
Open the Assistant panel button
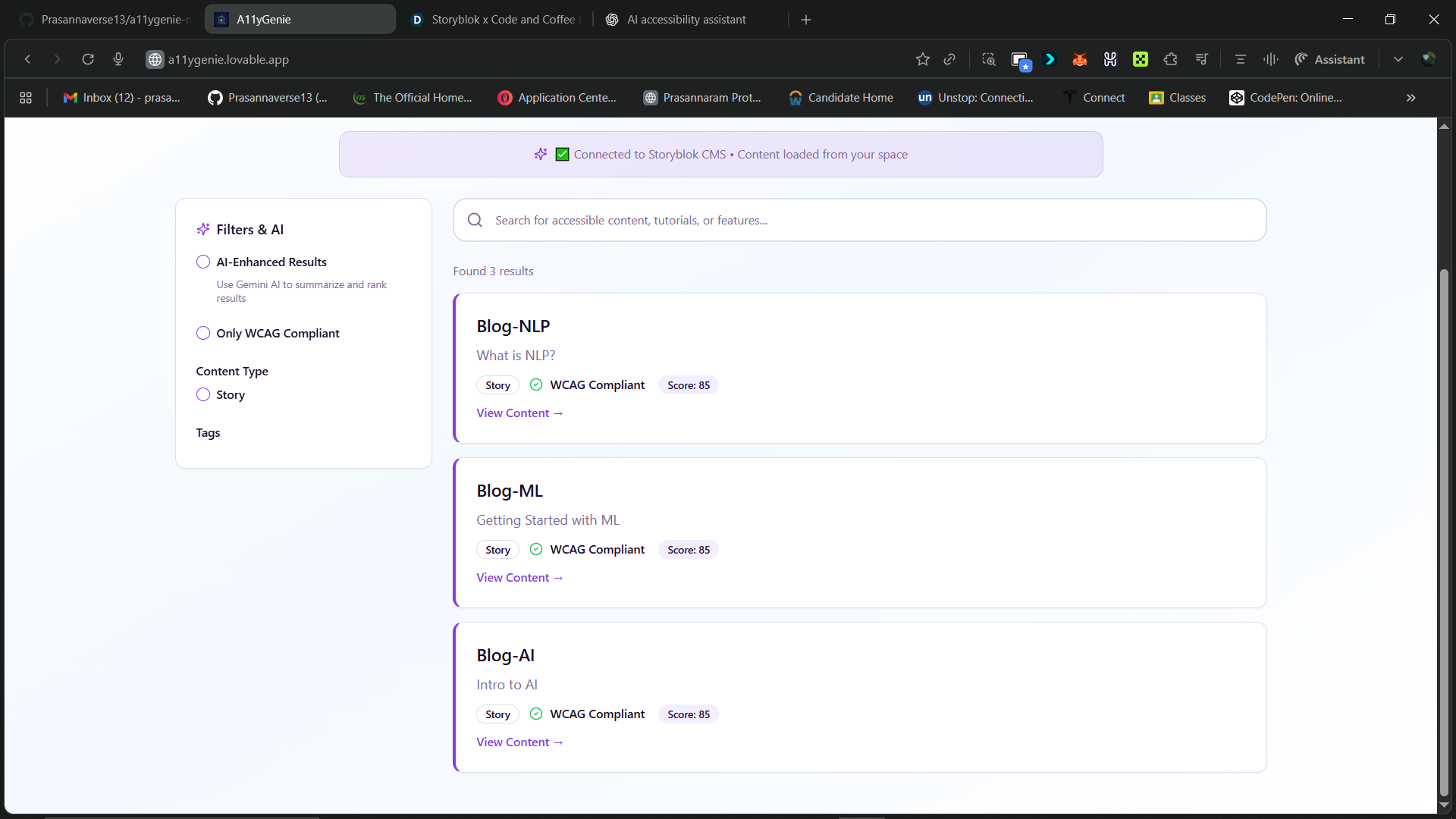click(1330, 59)
